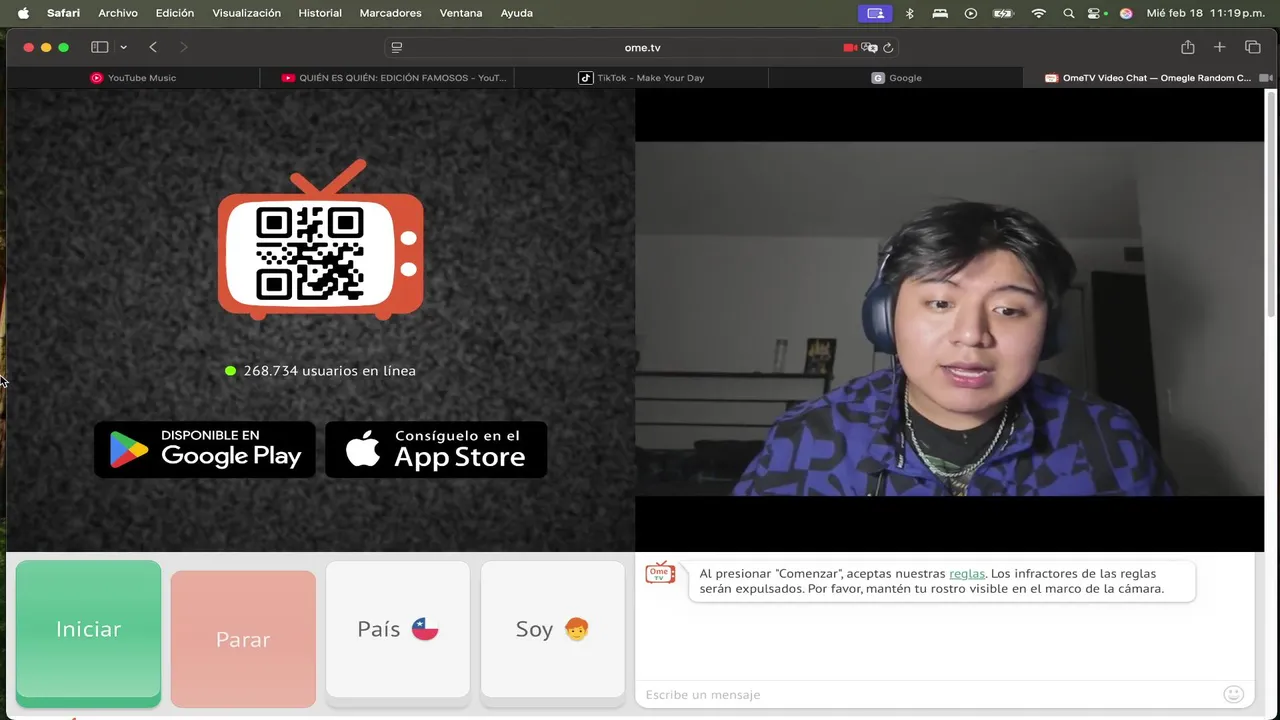Open the Share button in Safari toolbar
The width and height of the screenshot is (1280, 720).
coord(1187,47)
